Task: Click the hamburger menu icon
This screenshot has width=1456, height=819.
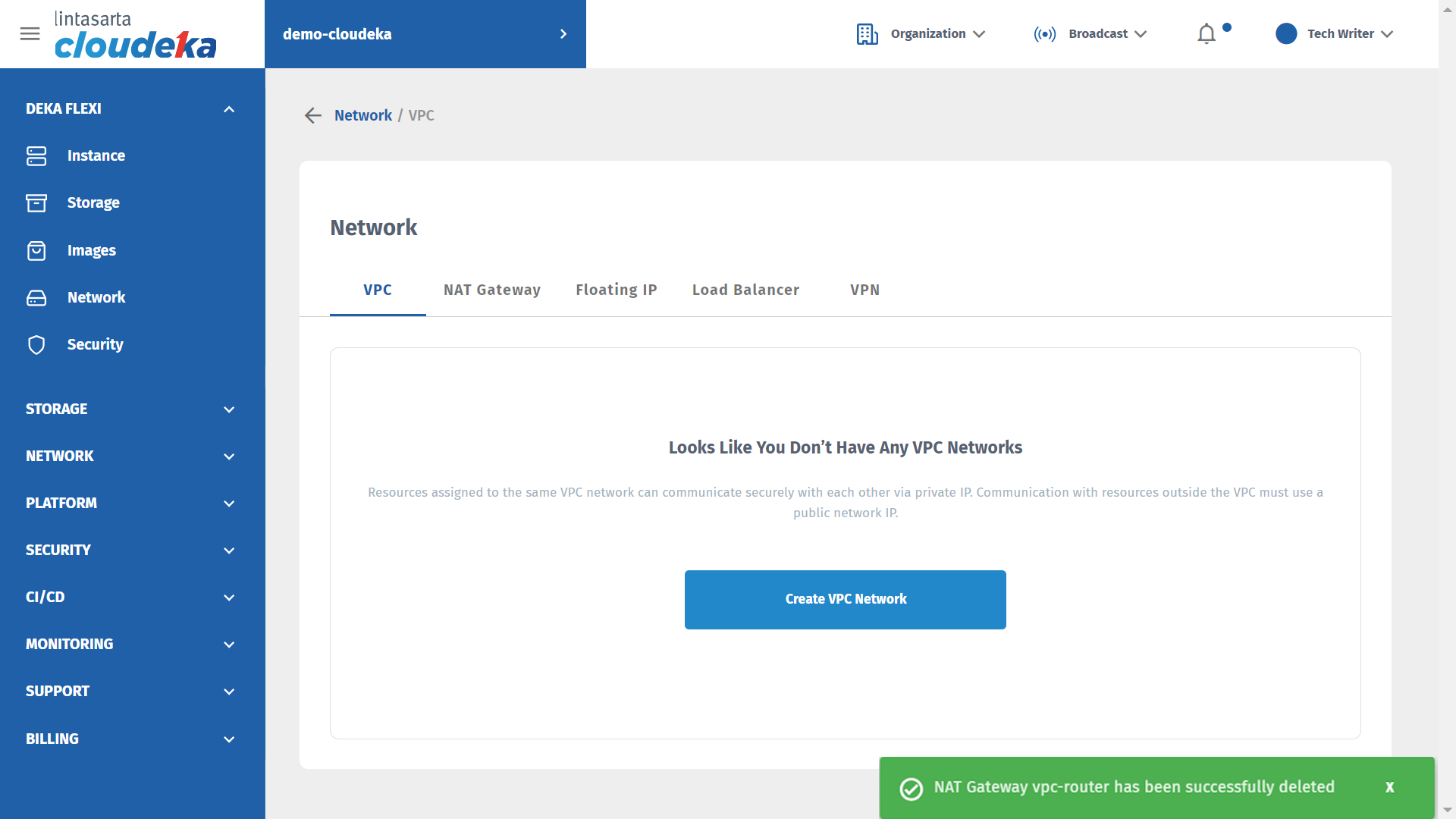Action: pos(30,34)
